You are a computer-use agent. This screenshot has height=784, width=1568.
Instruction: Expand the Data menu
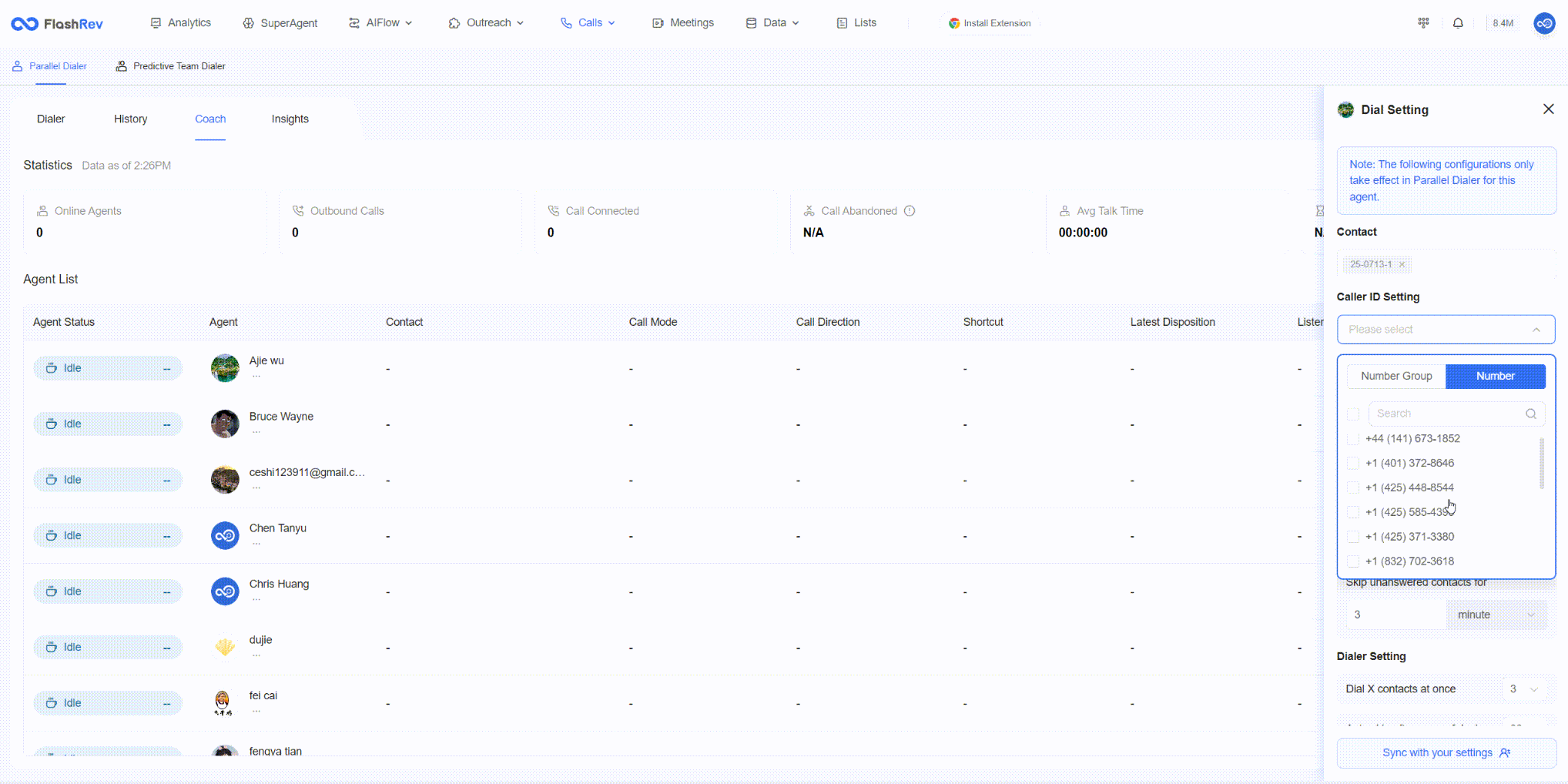tap(772, 23)
